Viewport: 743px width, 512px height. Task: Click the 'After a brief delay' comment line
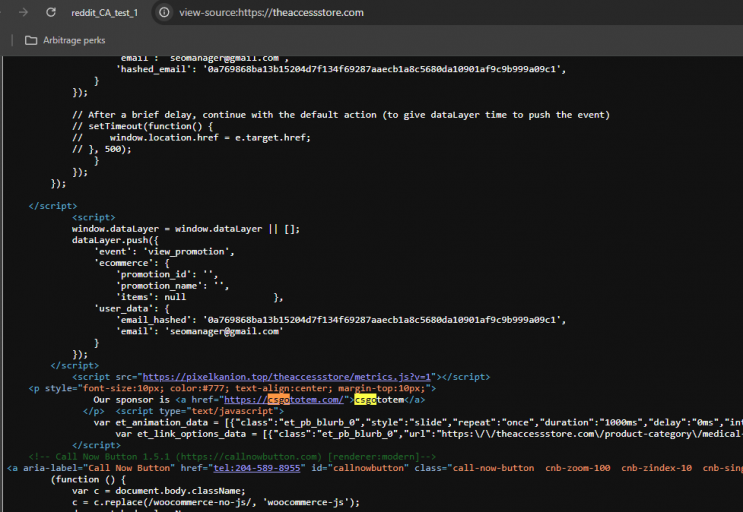click(x=341, y=115)
